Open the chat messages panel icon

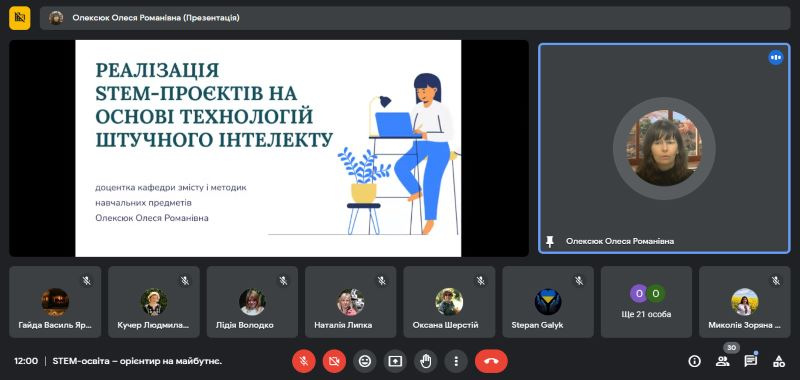751,361
